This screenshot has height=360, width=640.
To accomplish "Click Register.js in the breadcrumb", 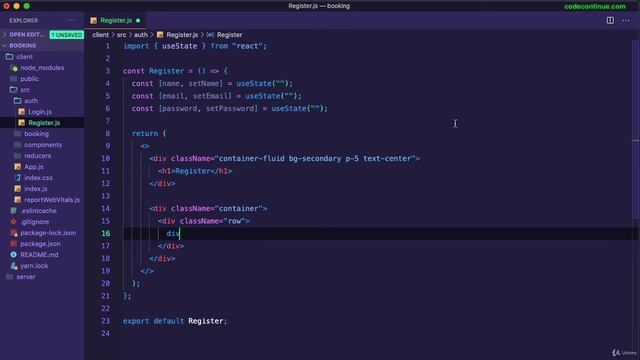I will (182, 35).
